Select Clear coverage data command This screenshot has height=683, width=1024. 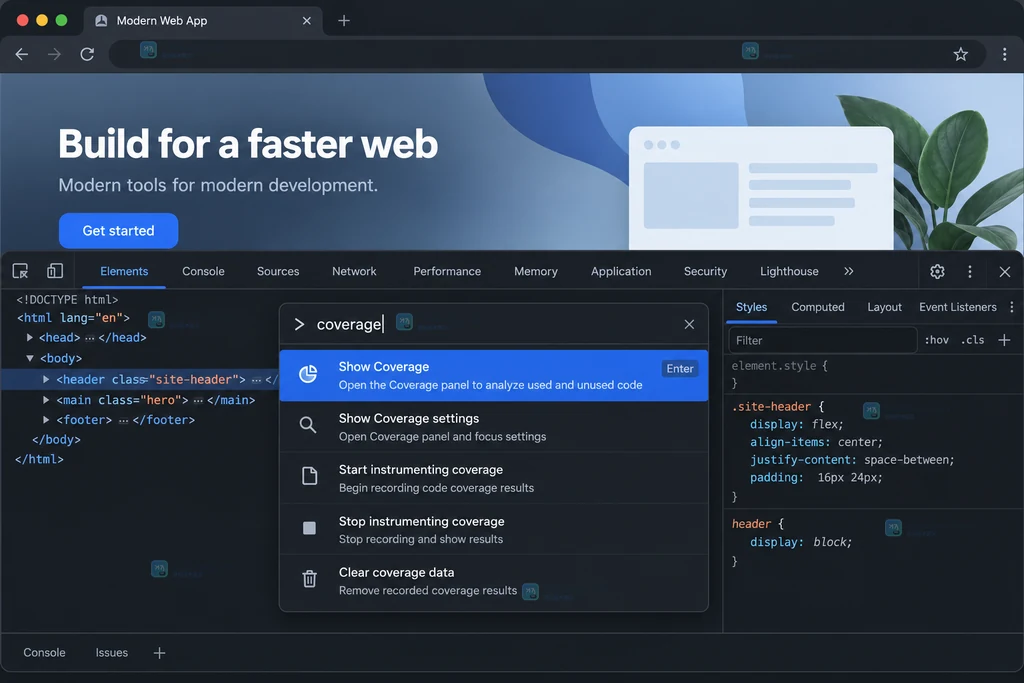click(494, 580)
